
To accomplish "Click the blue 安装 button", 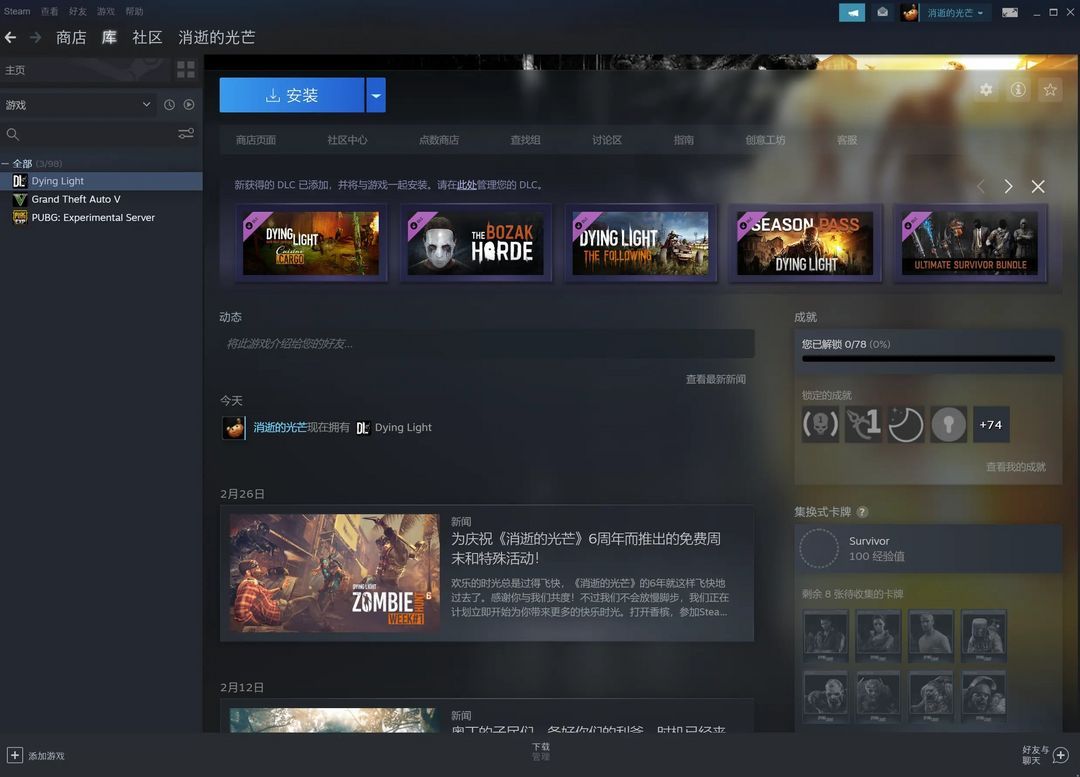I will click(x=291, y=95).
